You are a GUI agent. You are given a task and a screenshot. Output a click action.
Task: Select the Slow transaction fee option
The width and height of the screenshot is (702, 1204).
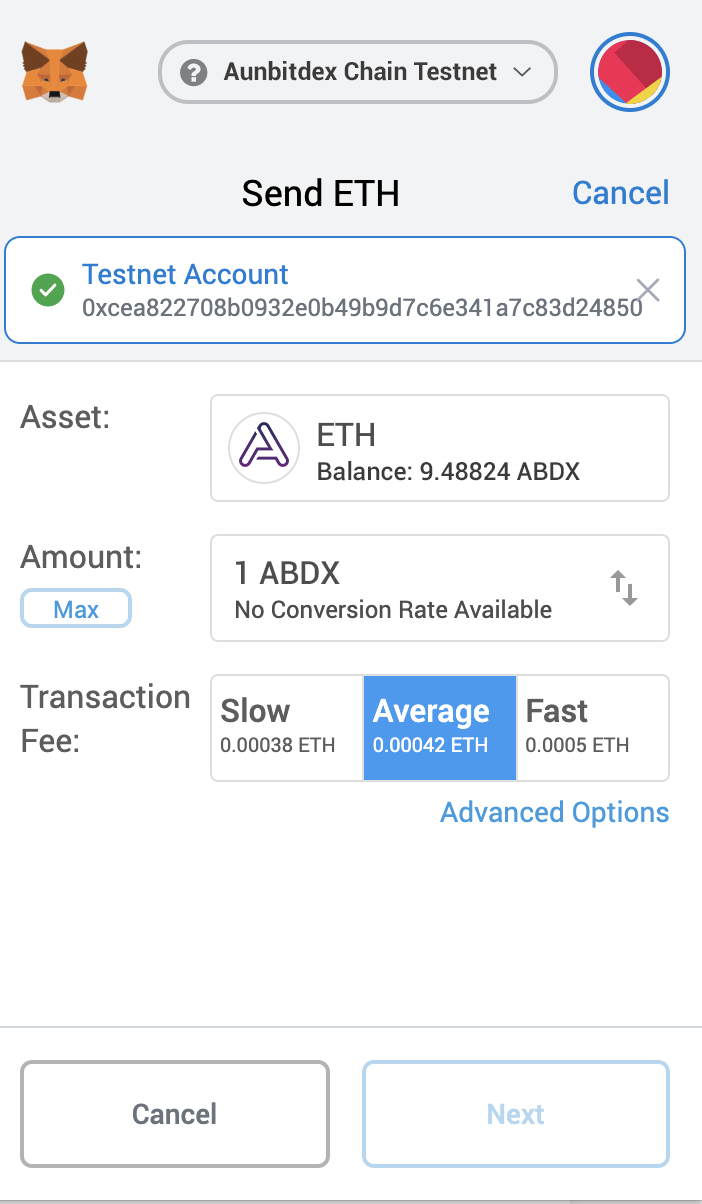(286, 727)
